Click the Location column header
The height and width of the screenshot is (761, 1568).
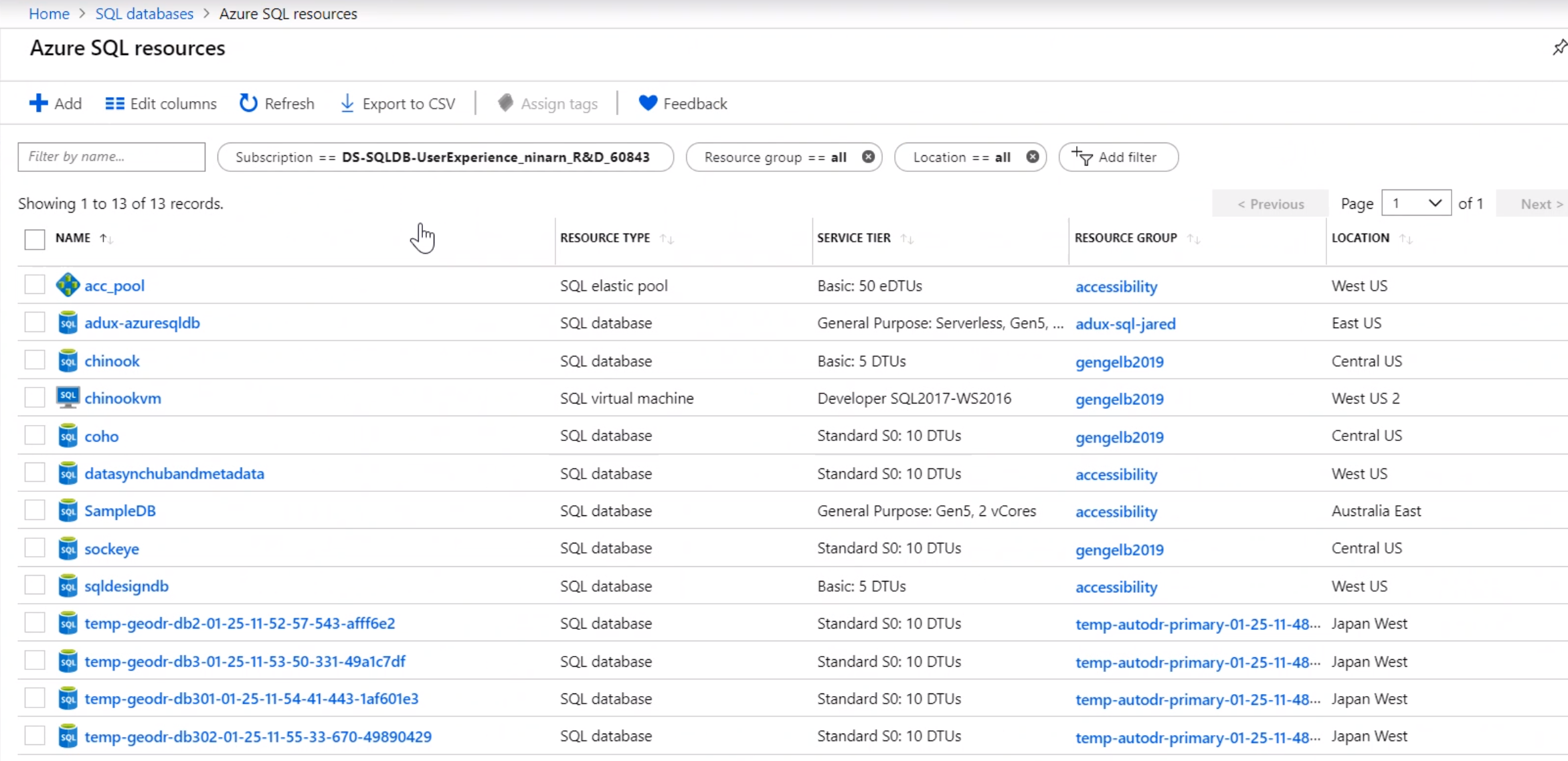(1360, 238)
